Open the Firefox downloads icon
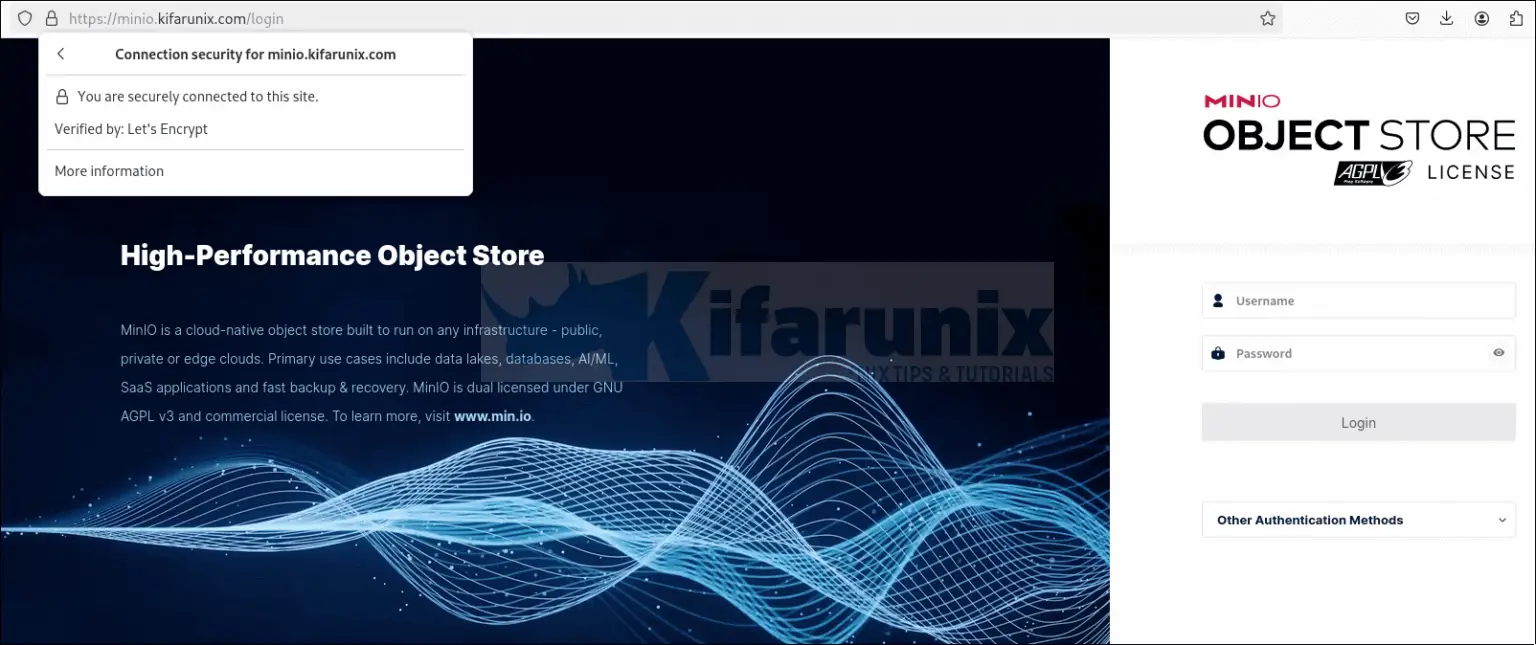This screenshot has width=1536, height=645. coord(1446,18)
